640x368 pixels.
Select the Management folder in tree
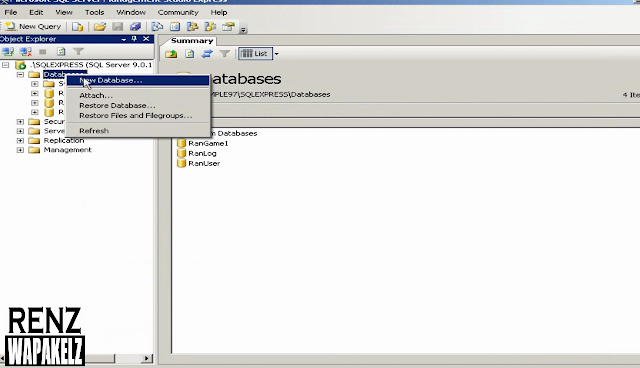pyautogui.click(x=67, y=150)
